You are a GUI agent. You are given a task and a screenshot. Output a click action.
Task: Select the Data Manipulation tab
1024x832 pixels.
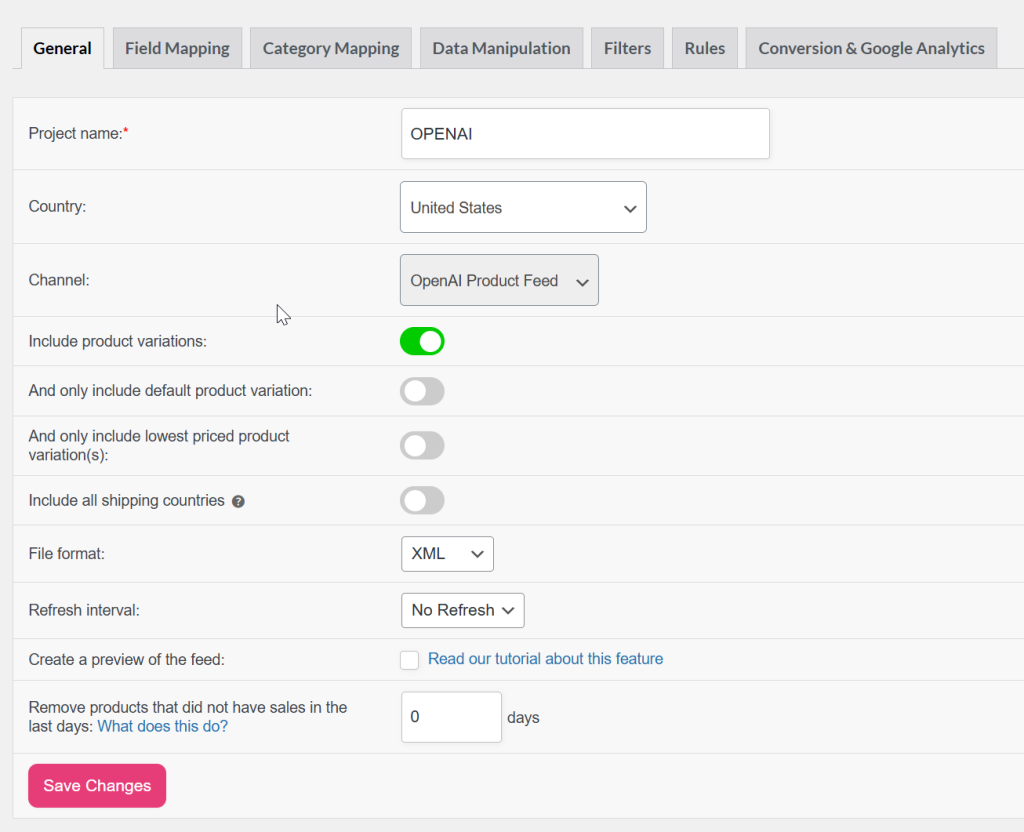click(501, 47)
